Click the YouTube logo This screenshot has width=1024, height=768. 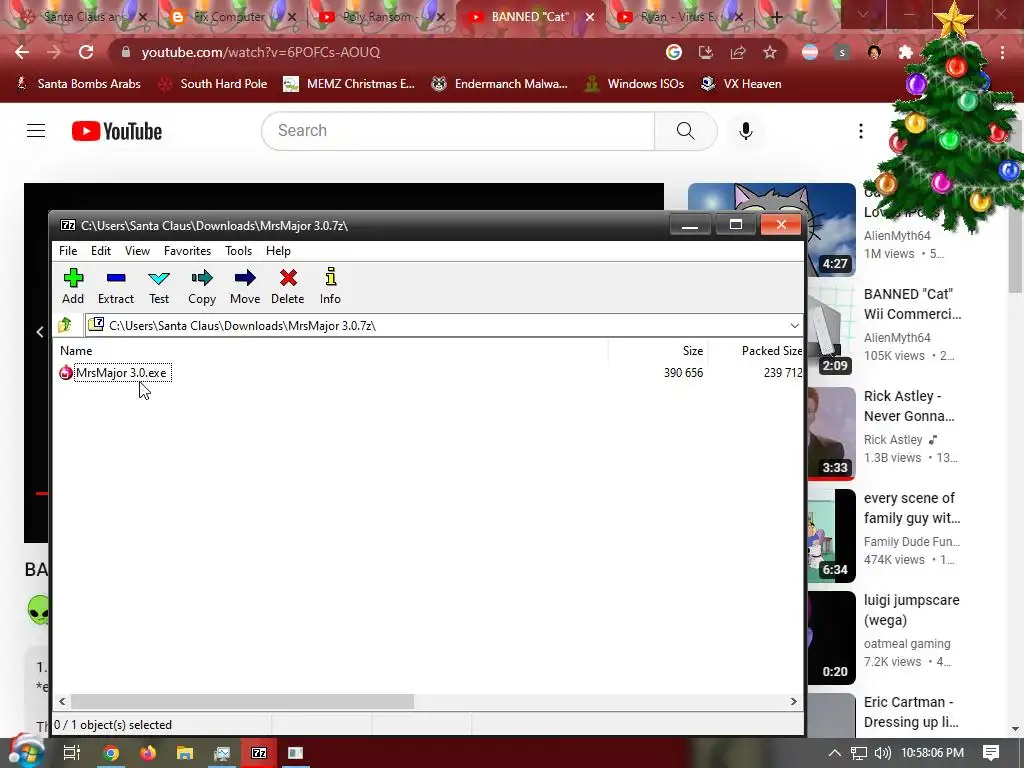(117, 131)
